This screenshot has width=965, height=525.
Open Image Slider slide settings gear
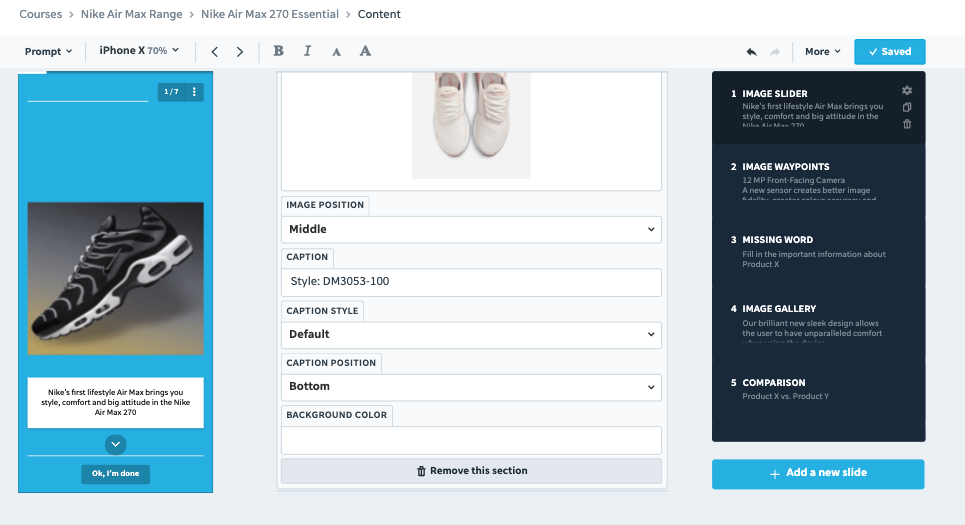pyautogui.click(x=907, y=90)
